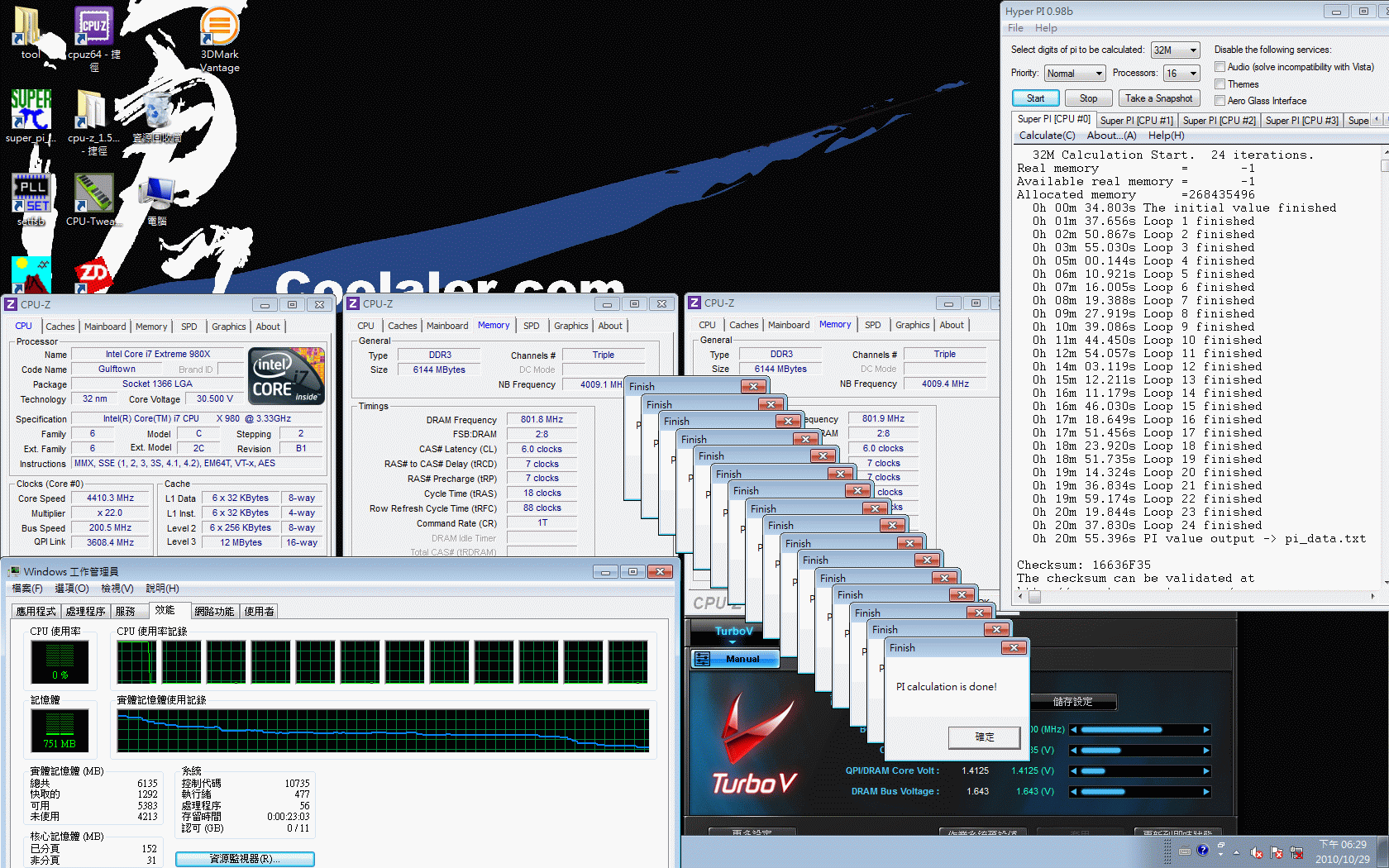The width and height of the screenshot is (1389, 868).
Task: Open the Processors 16 dropdown
Action: 1181,74
